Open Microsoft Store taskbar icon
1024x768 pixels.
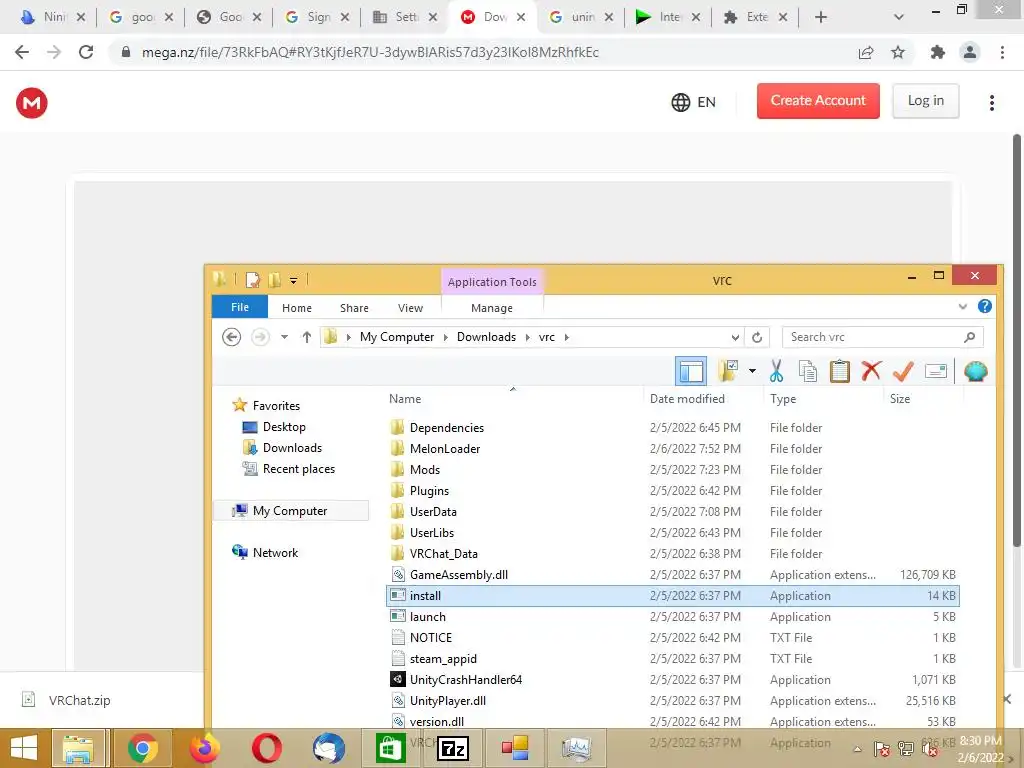(x=391, y=748)
